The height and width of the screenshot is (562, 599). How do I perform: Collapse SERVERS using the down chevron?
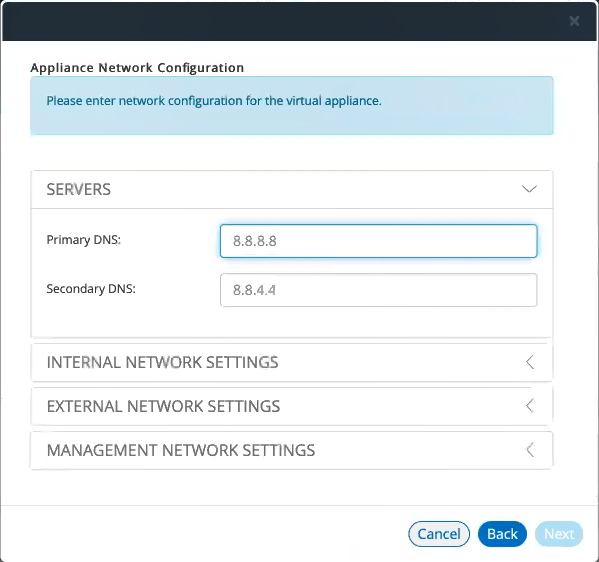pos(529,189)
